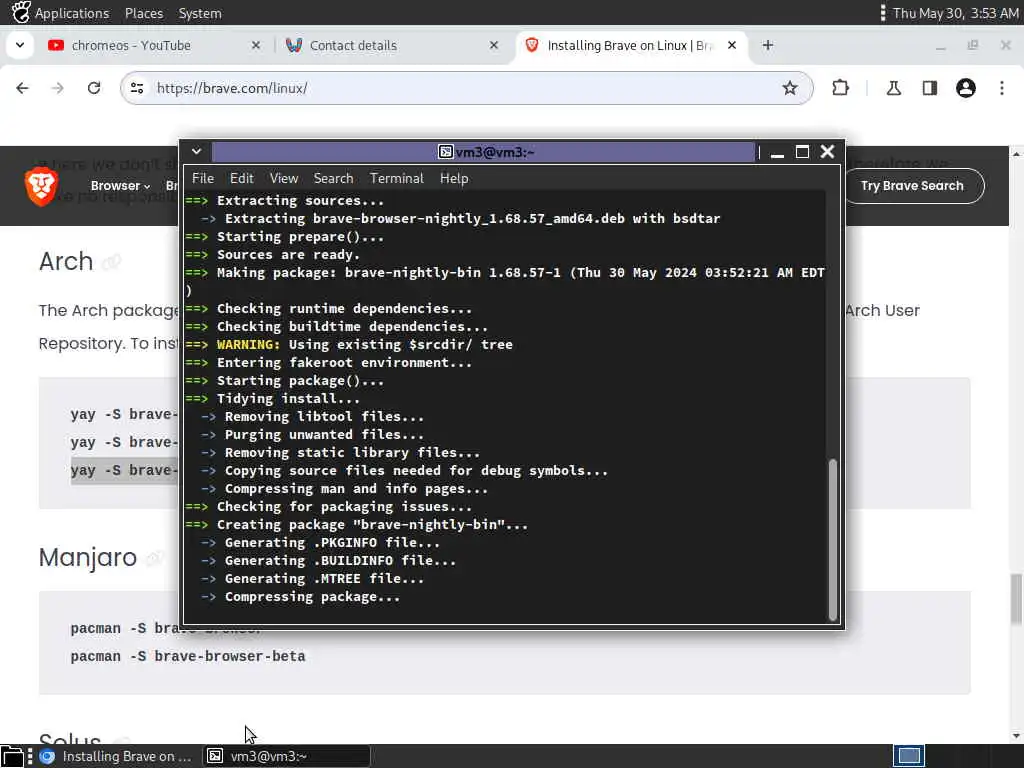Viewport: 1024px width, 768px height.
Task: Switch to vm3@vm3:~ taskbar window
Action: 287,756
